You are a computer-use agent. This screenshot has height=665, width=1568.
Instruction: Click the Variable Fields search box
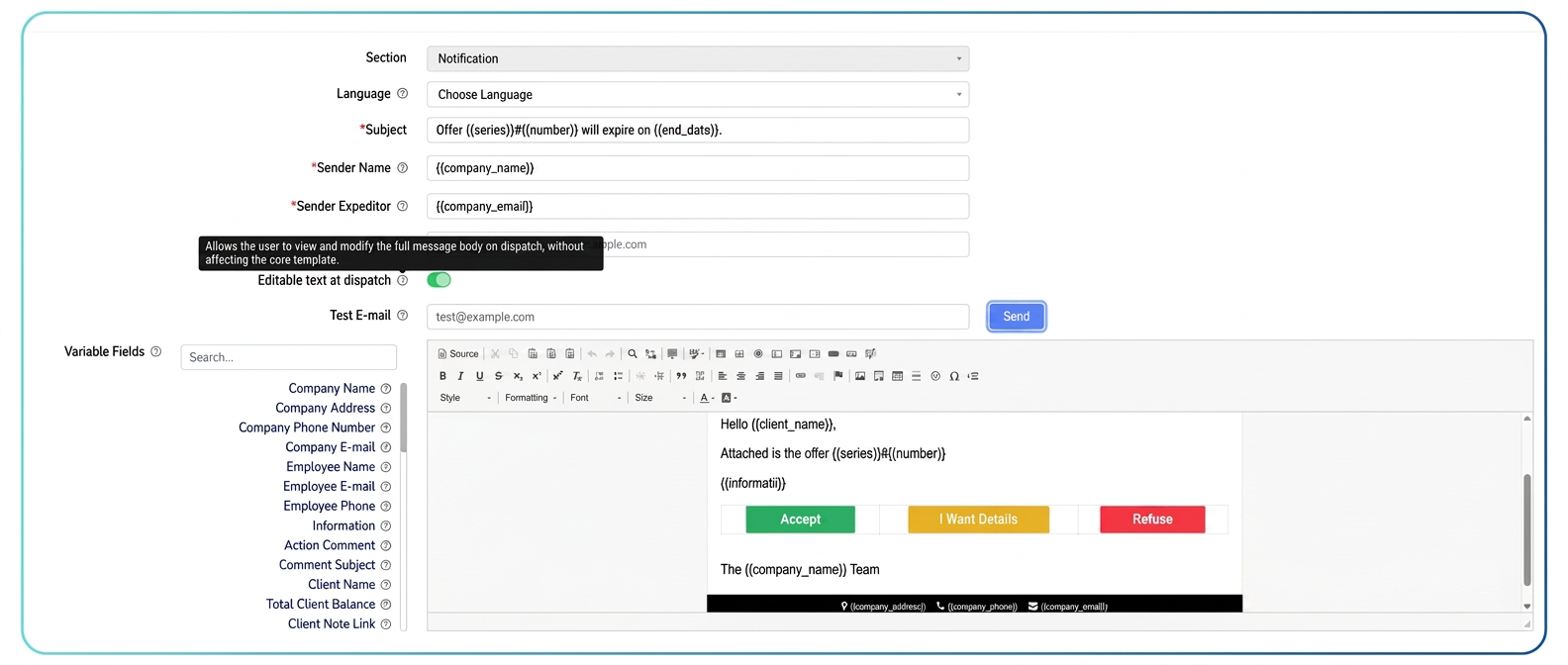tap(289, 357)
